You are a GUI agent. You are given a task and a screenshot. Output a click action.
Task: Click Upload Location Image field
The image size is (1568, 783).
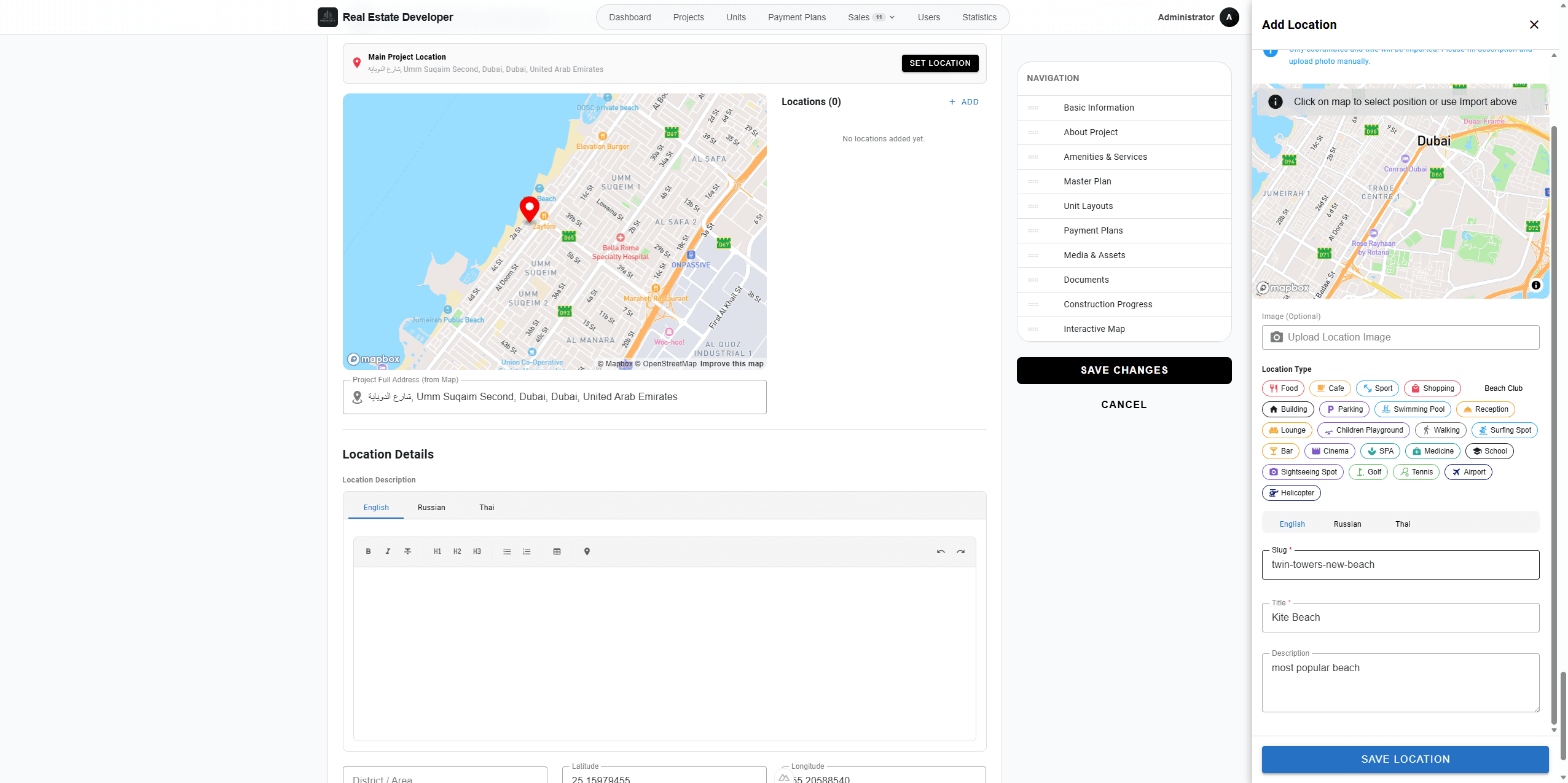point(1400,337)
